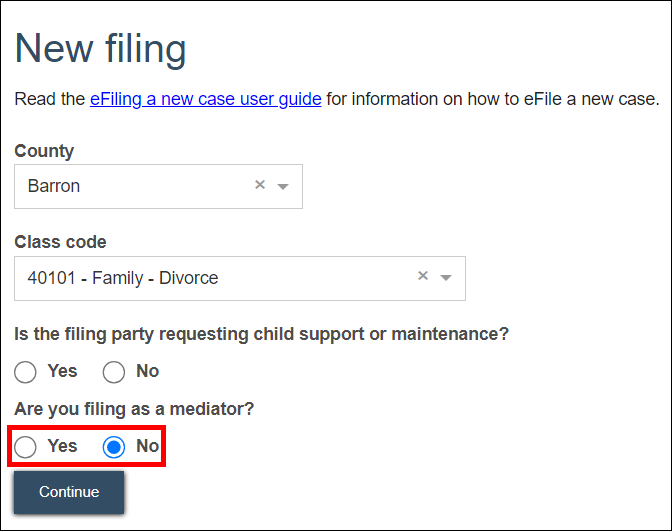Click the "County" field label

pyautogui.click(x=44, y=151)
